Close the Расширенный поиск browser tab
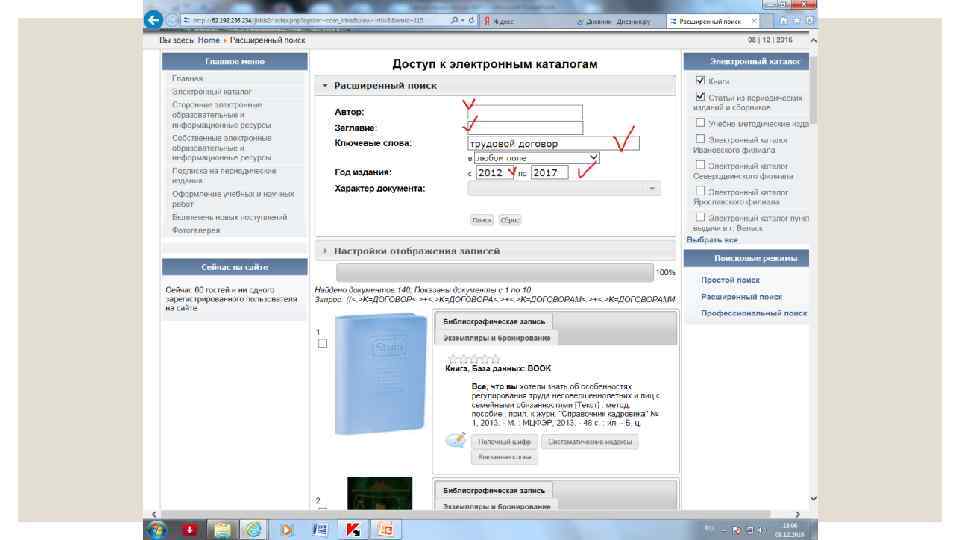 coord(754,21)
